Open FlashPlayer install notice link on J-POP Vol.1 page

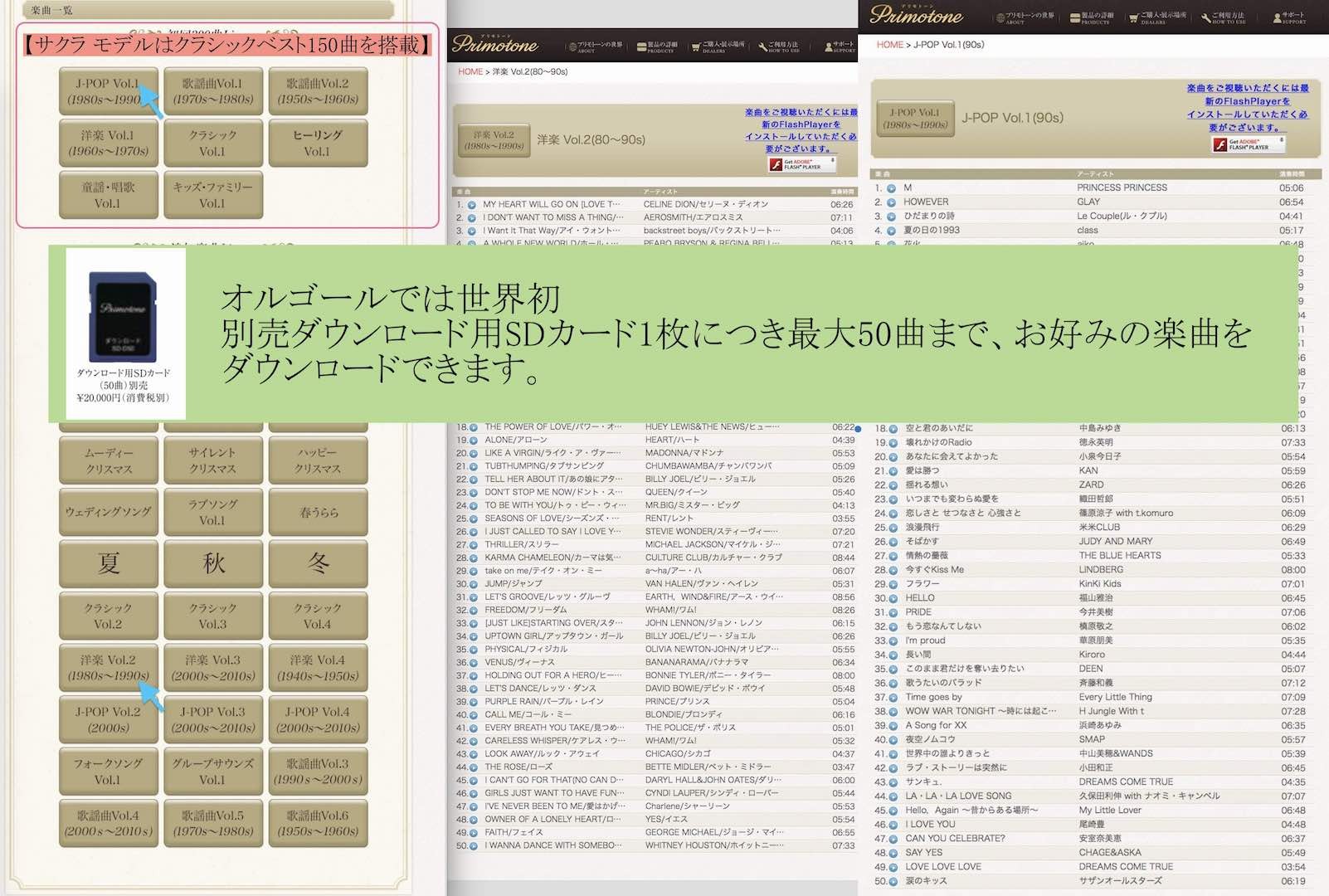[x=1248, y=108]
